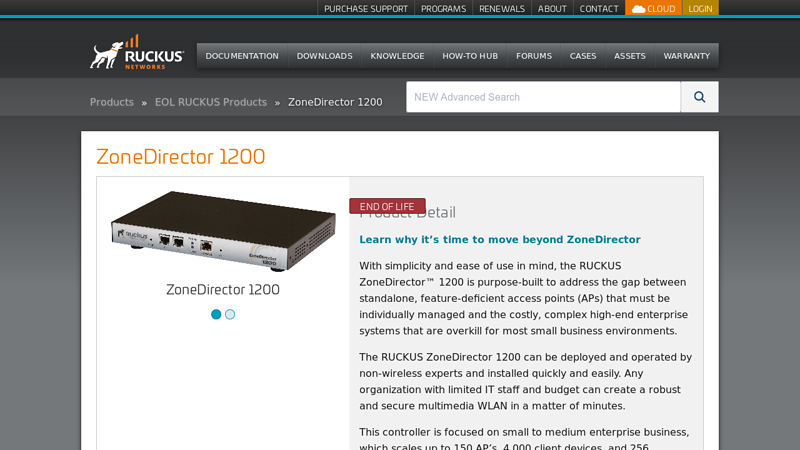800x450 pixels.
Task: Open Purchase Support menu item
Action: pyautogui.click(x=366, y=9)
